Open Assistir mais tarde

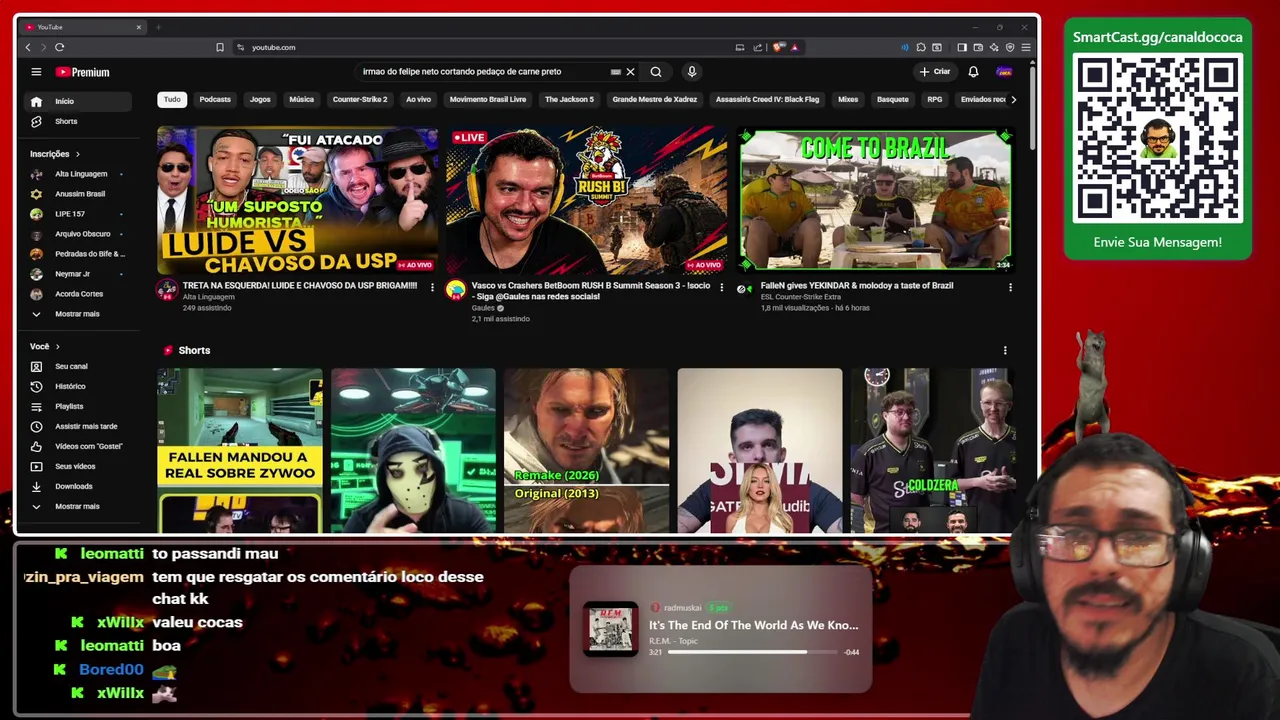coord(78,426)
